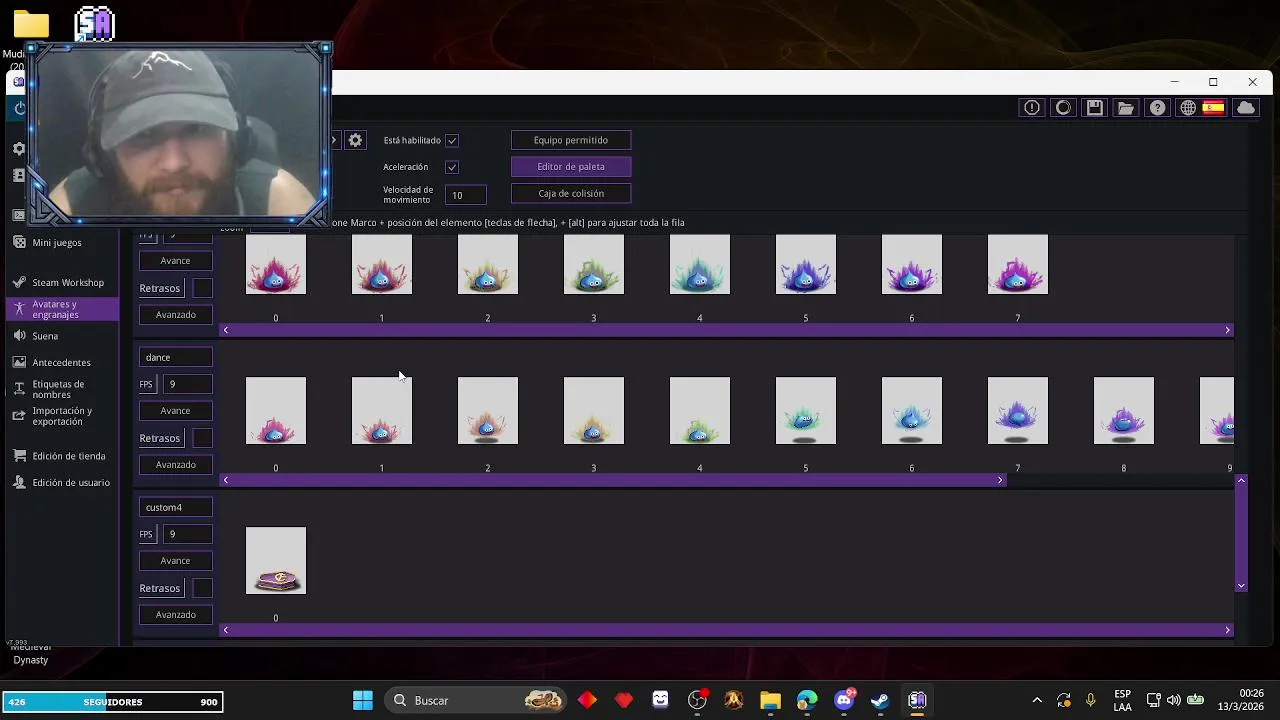Toggle the Retrasos checkbox in the first animation row

202,288
